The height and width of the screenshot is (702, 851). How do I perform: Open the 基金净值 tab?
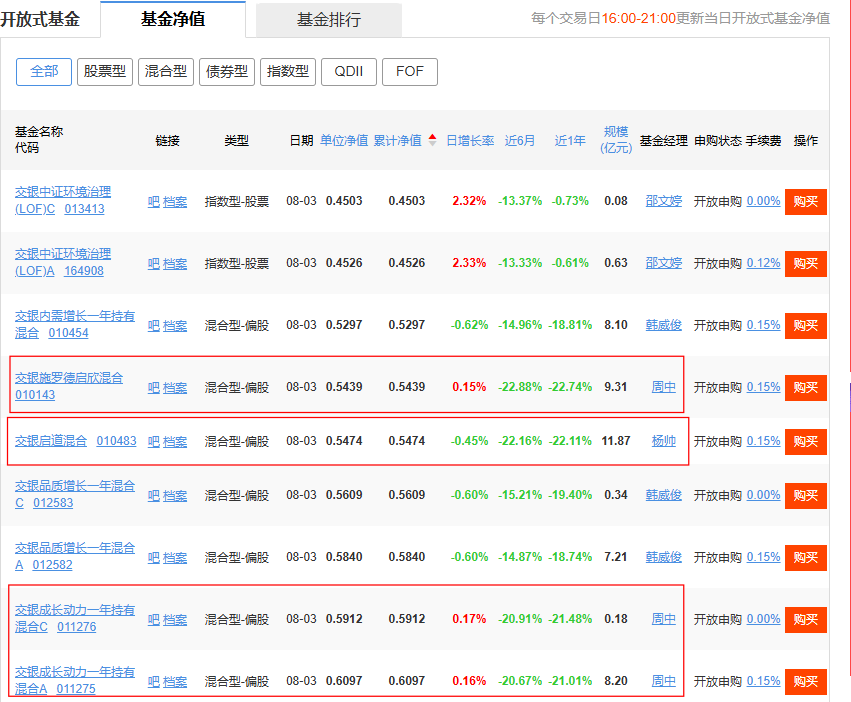pyautogui.click(x=173, y=19)
